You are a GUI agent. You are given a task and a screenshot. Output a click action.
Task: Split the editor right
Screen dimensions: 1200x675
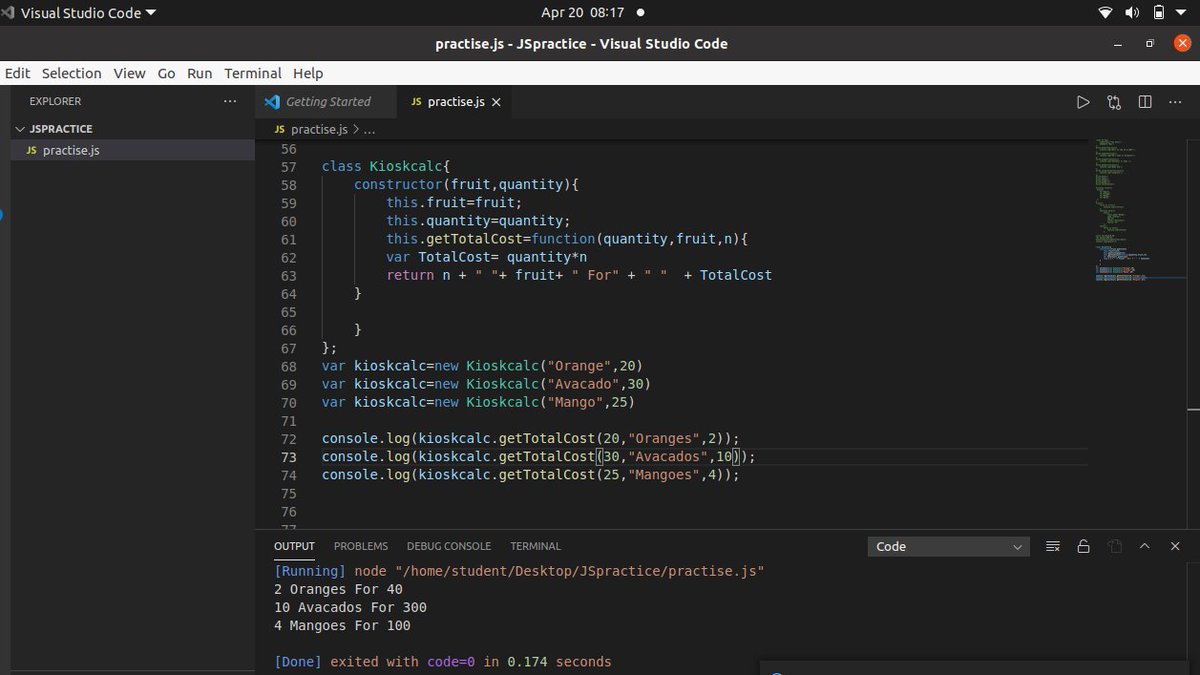(1145, 102)
